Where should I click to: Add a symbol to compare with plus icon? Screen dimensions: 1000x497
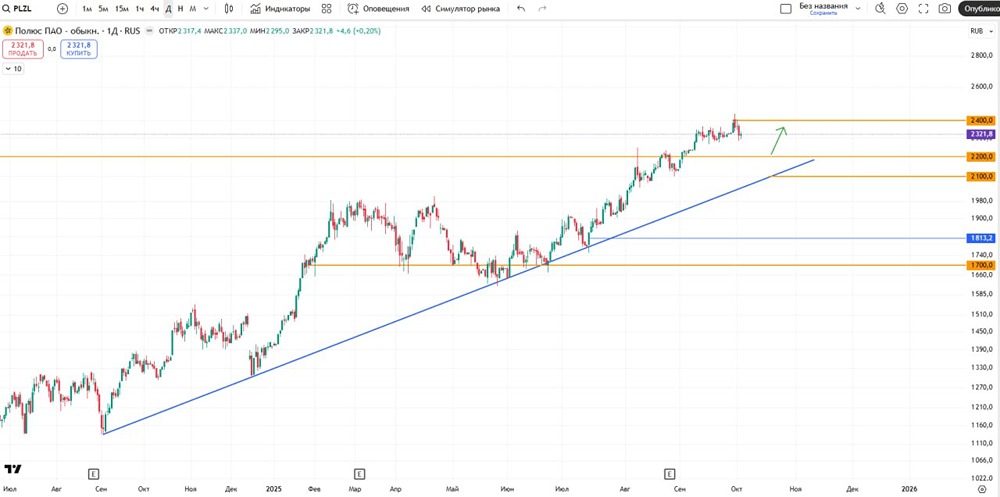pos(63,8)
